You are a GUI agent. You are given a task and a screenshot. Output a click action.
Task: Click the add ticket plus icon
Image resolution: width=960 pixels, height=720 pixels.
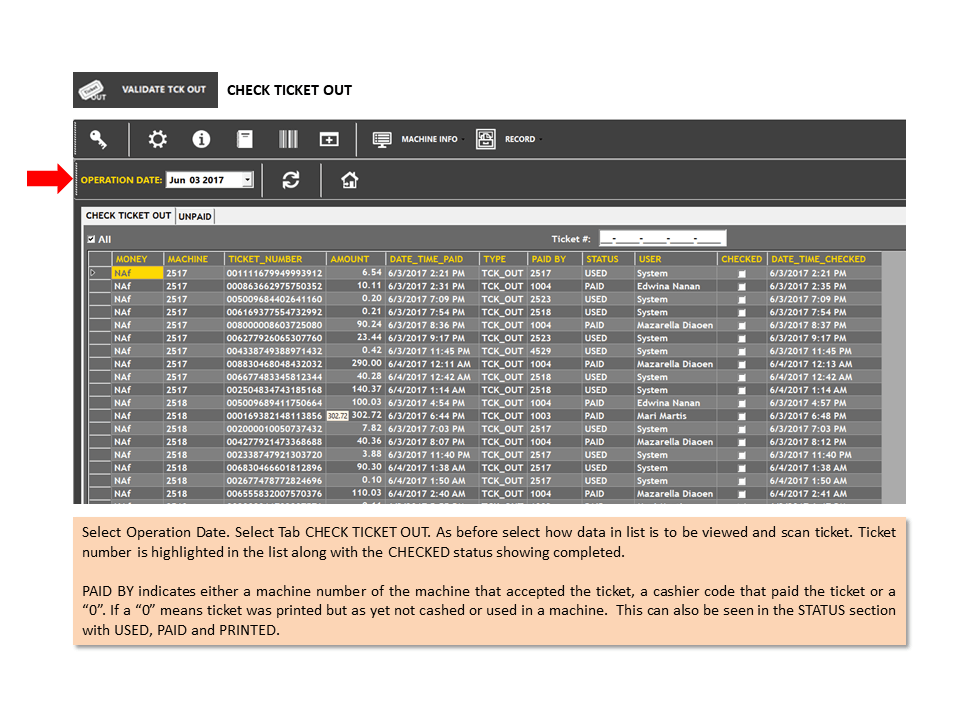[x=329, y=140]
